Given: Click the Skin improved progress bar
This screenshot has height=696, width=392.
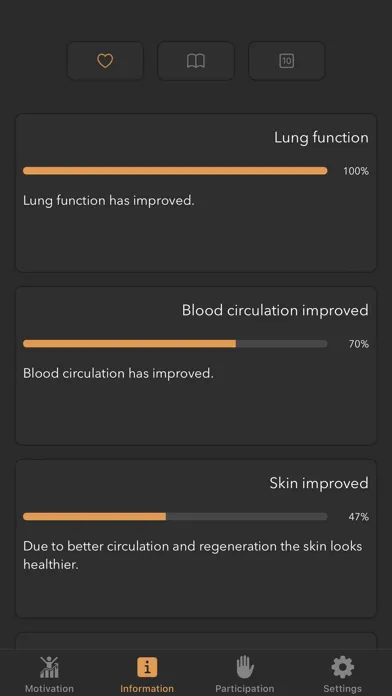Looking at the screenshot, I should click(x=175, y=516).
